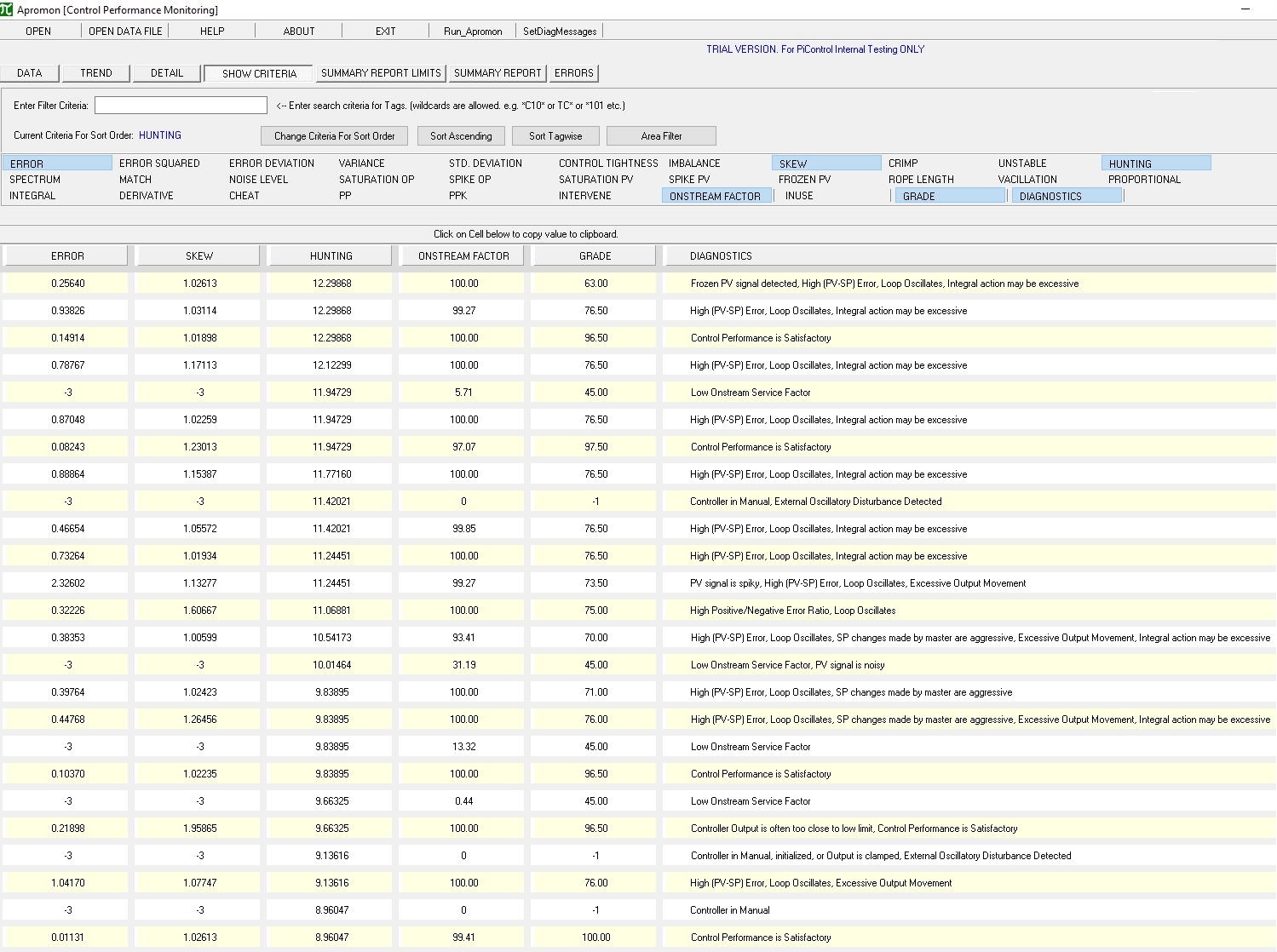
Task: Click the Run_Apromon menu item
Action: pyautogui.click(x=473, y=31)
